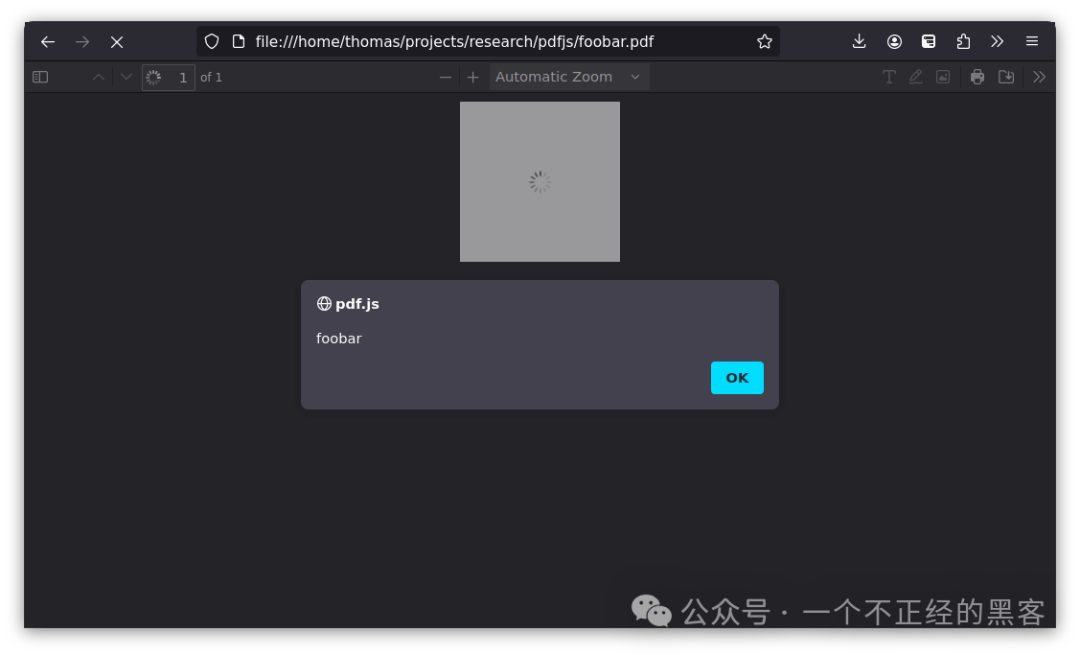The width and height of the screenshot is (1080, 655).
Task: Zoom in the PDF
Action: tap(472, 77)
